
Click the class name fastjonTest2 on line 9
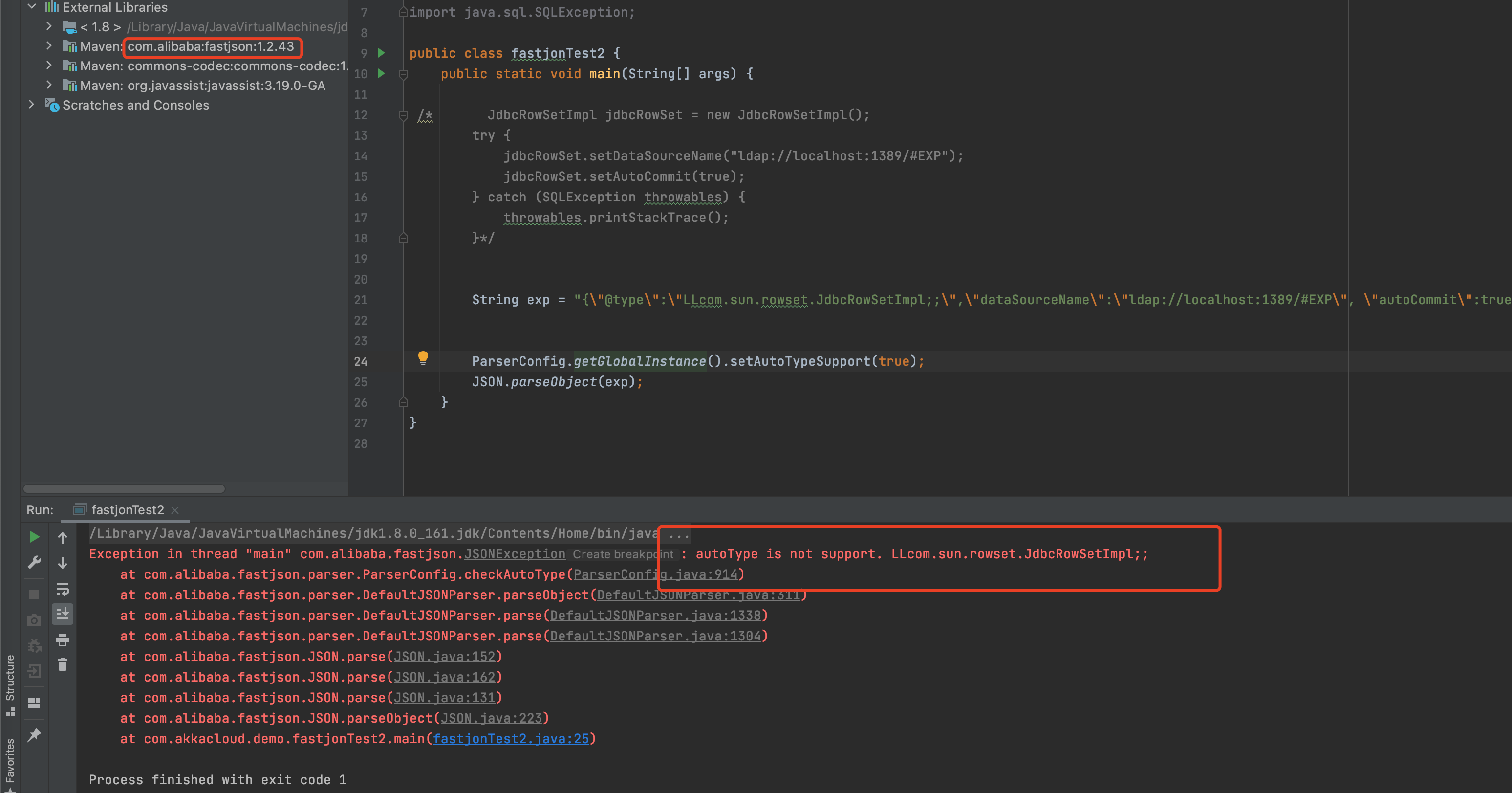(558, 53)
